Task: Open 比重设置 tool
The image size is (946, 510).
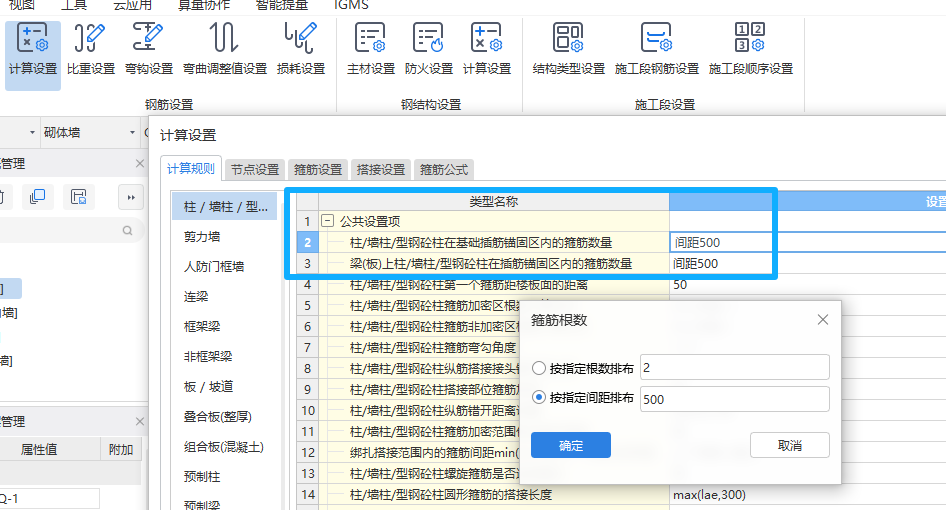Action: click(x=90, y=51)
